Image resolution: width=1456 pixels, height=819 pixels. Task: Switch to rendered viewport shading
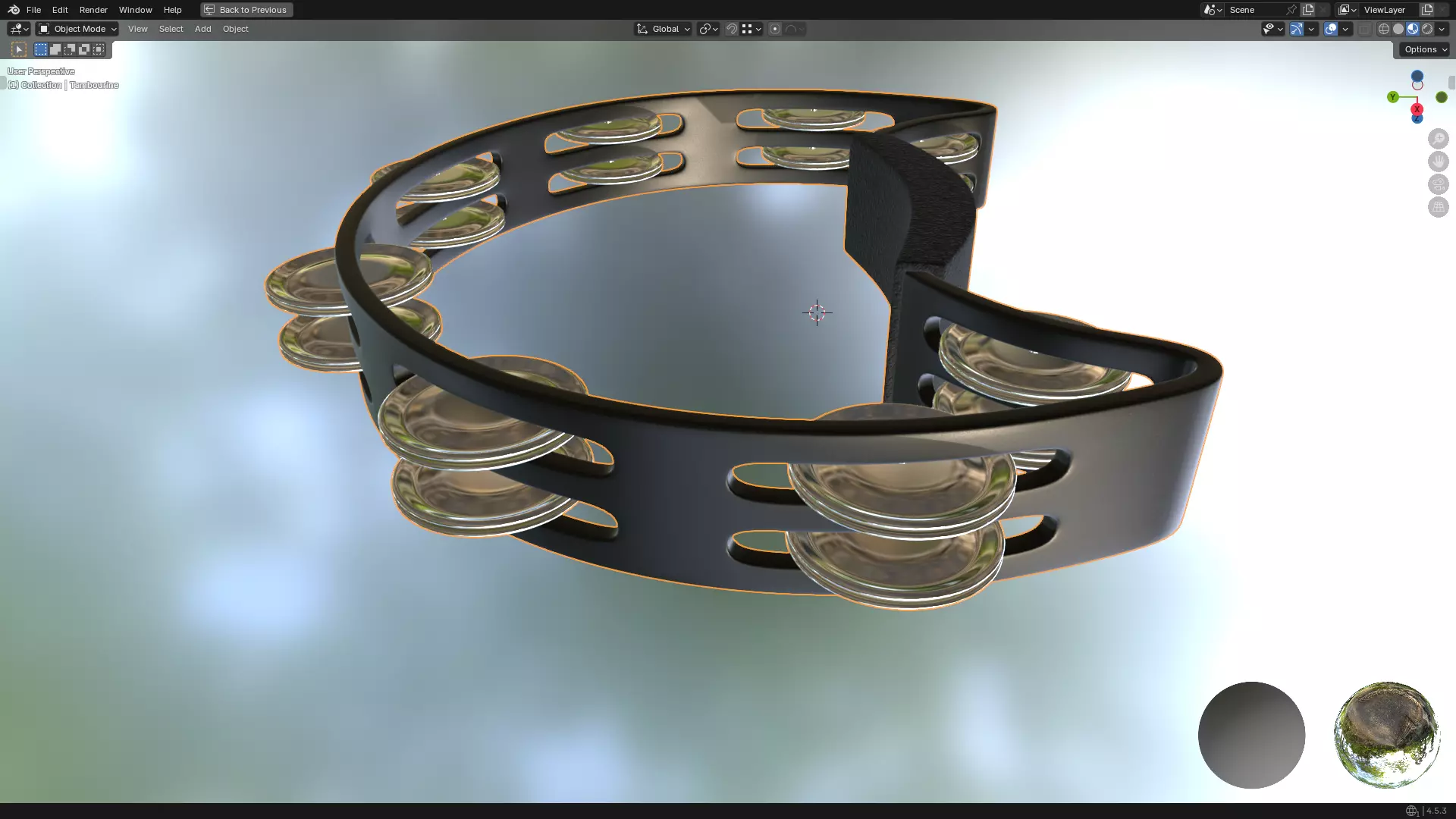coord(1427,29)
